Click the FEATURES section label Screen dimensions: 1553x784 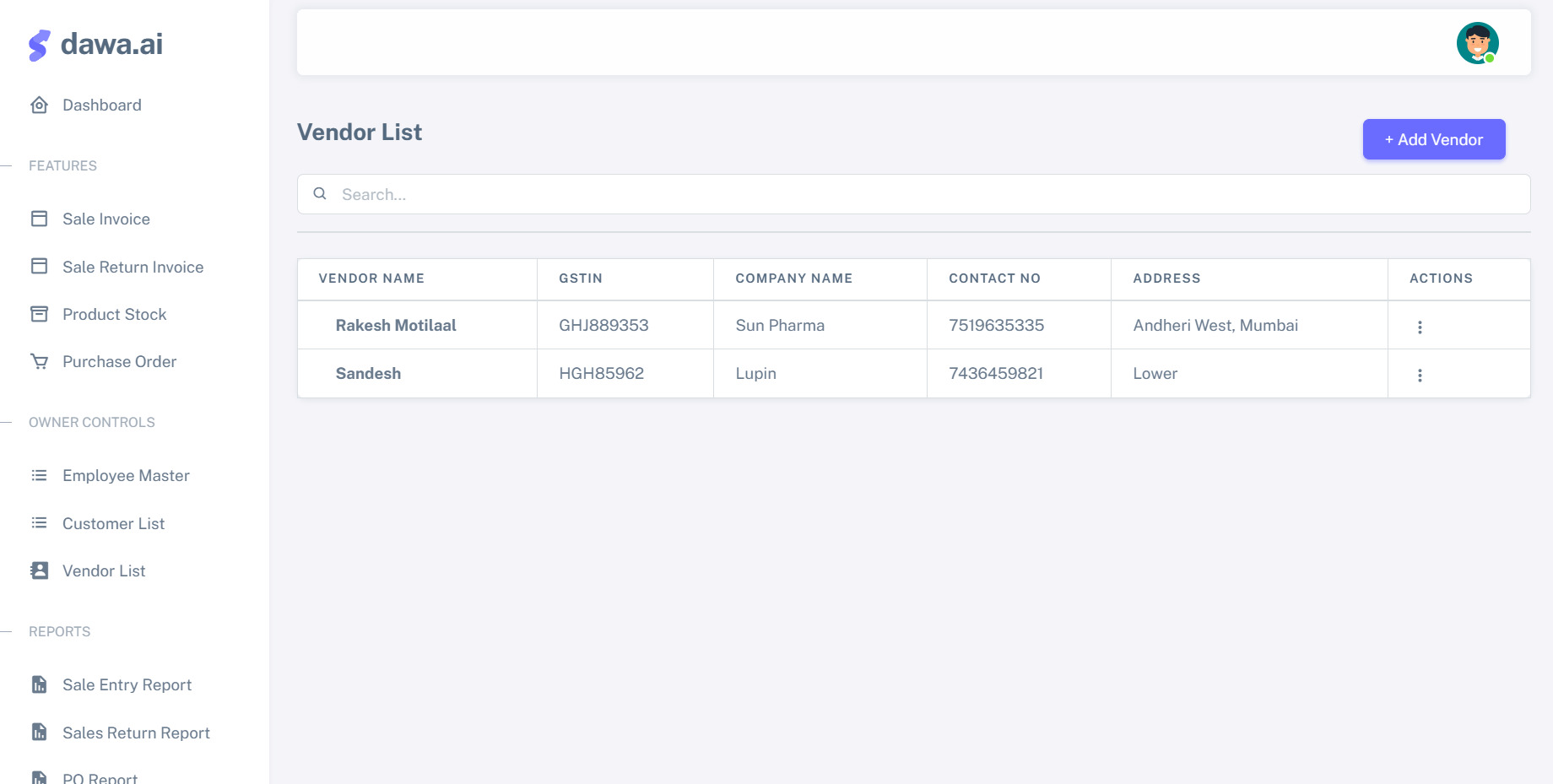pos(62,165)
